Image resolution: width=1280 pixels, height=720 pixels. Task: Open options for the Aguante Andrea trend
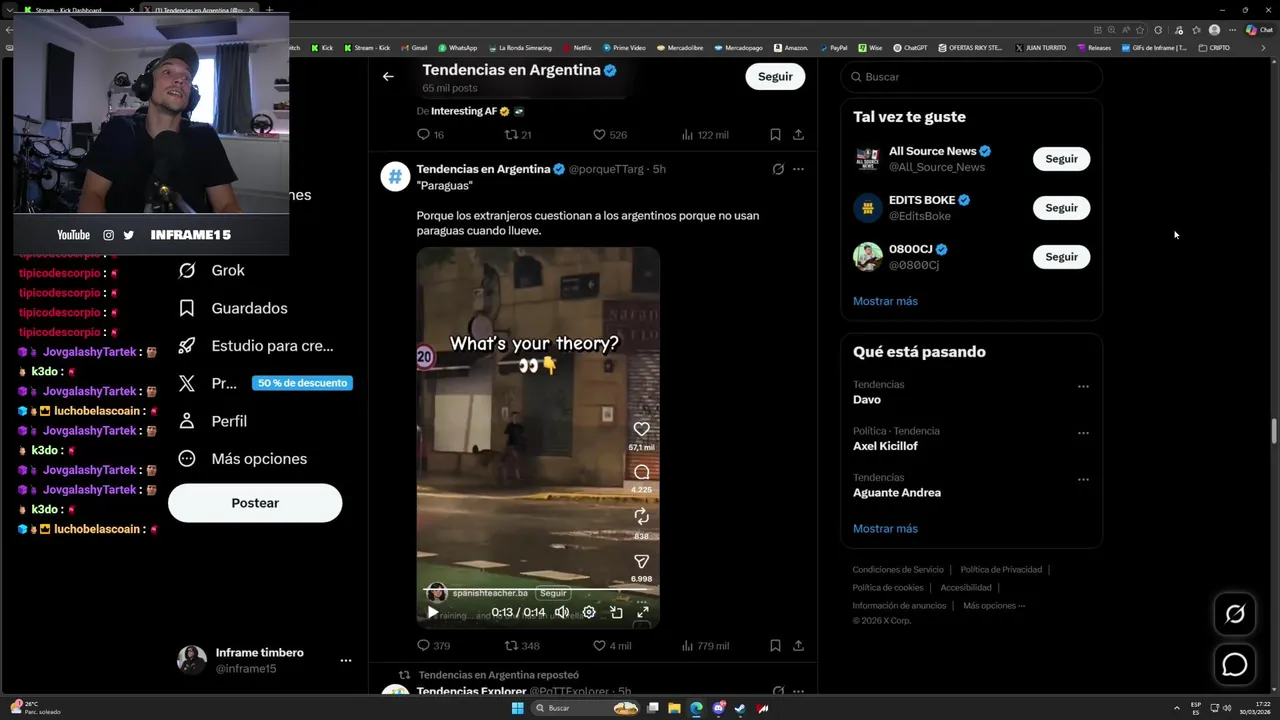tap(1083, 480)
